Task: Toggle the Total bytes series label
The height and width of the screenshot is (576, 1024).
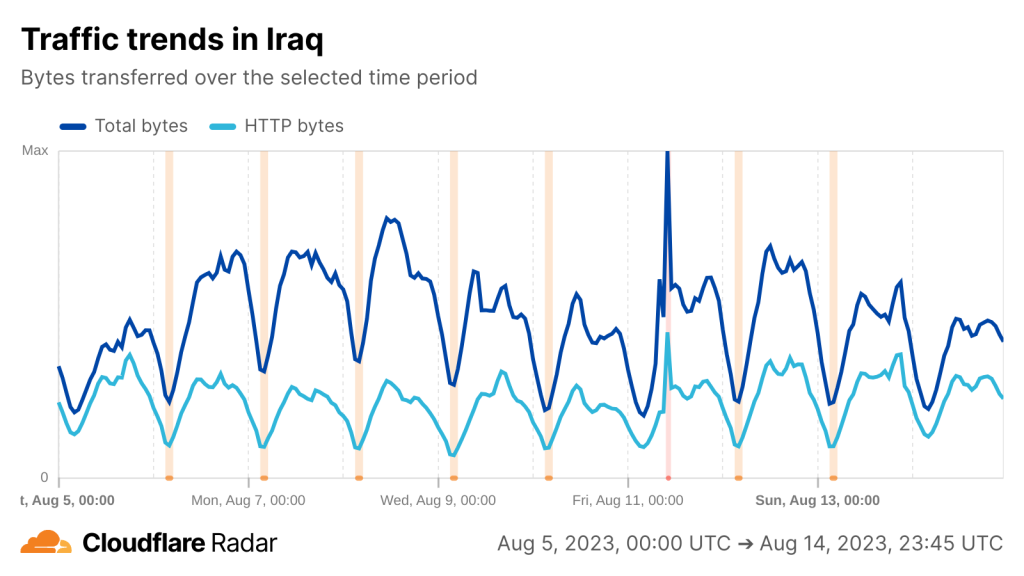Action: pyautogui.click(x=141, y=126)
